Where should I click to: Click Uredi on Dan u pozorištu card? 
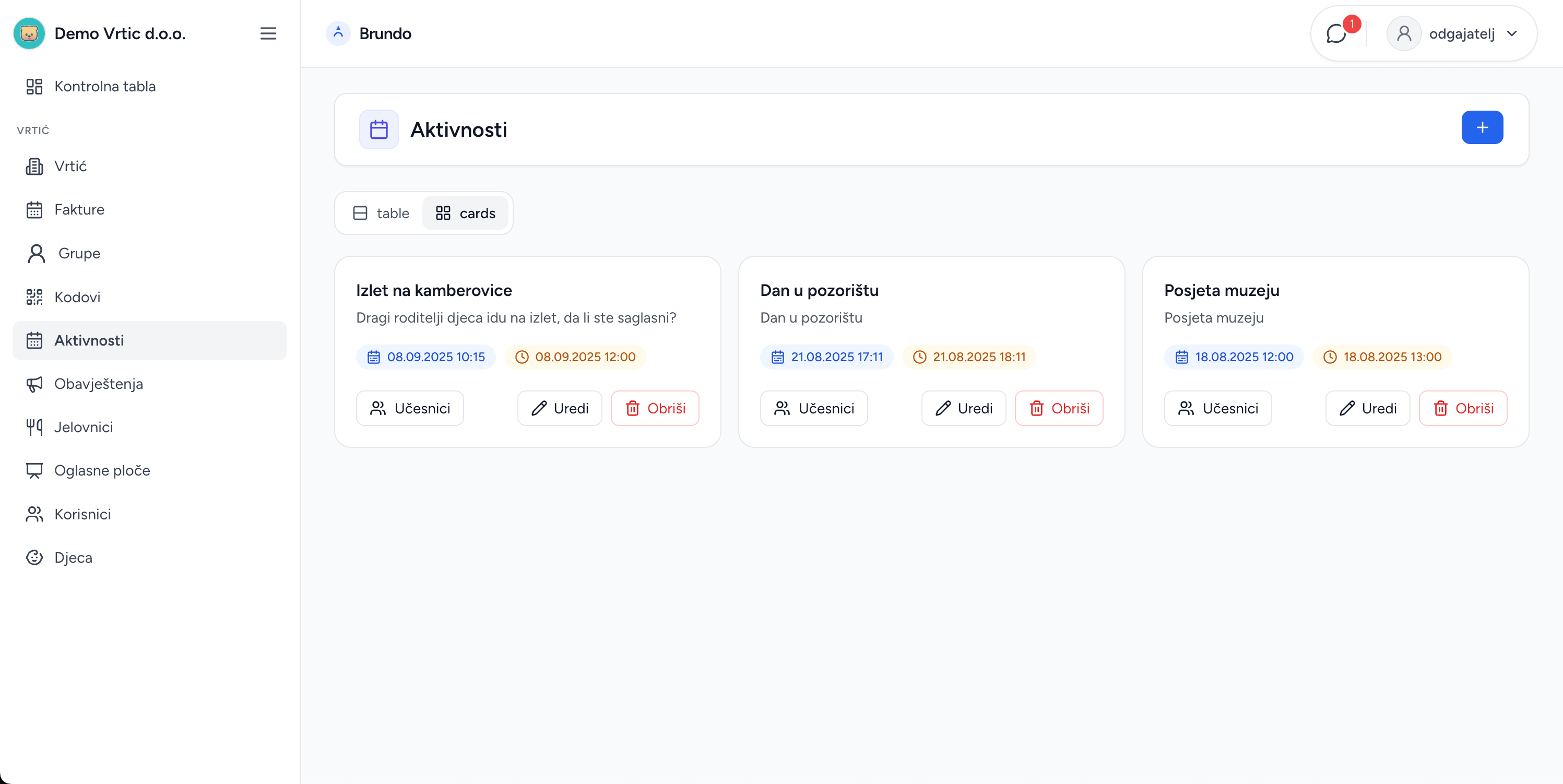964,408
